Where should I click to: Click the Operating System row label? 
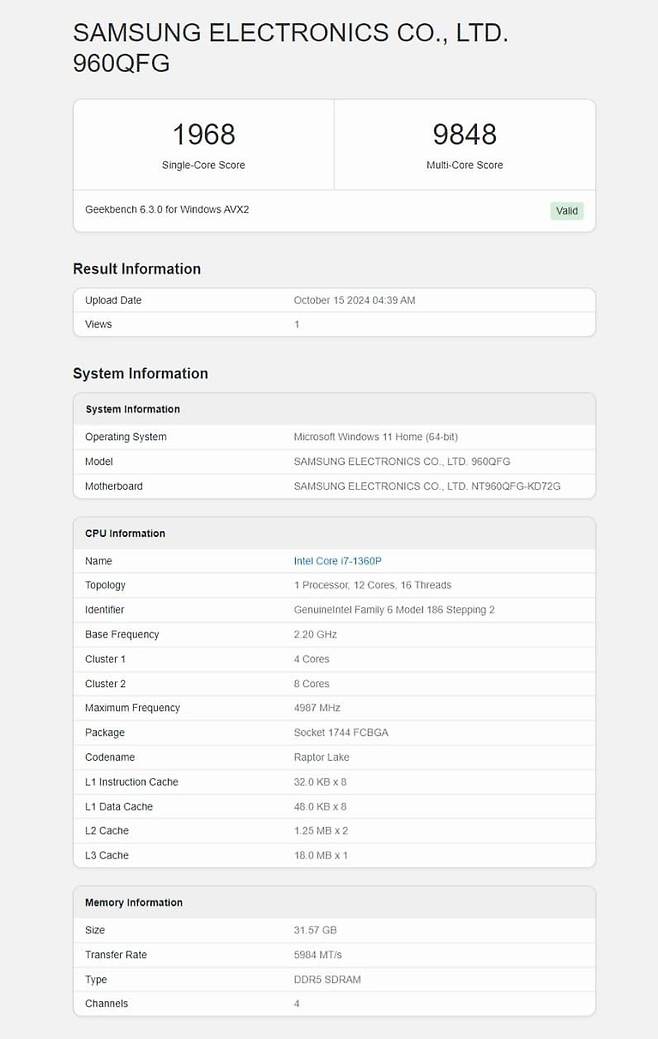click(x=126, y=437)
